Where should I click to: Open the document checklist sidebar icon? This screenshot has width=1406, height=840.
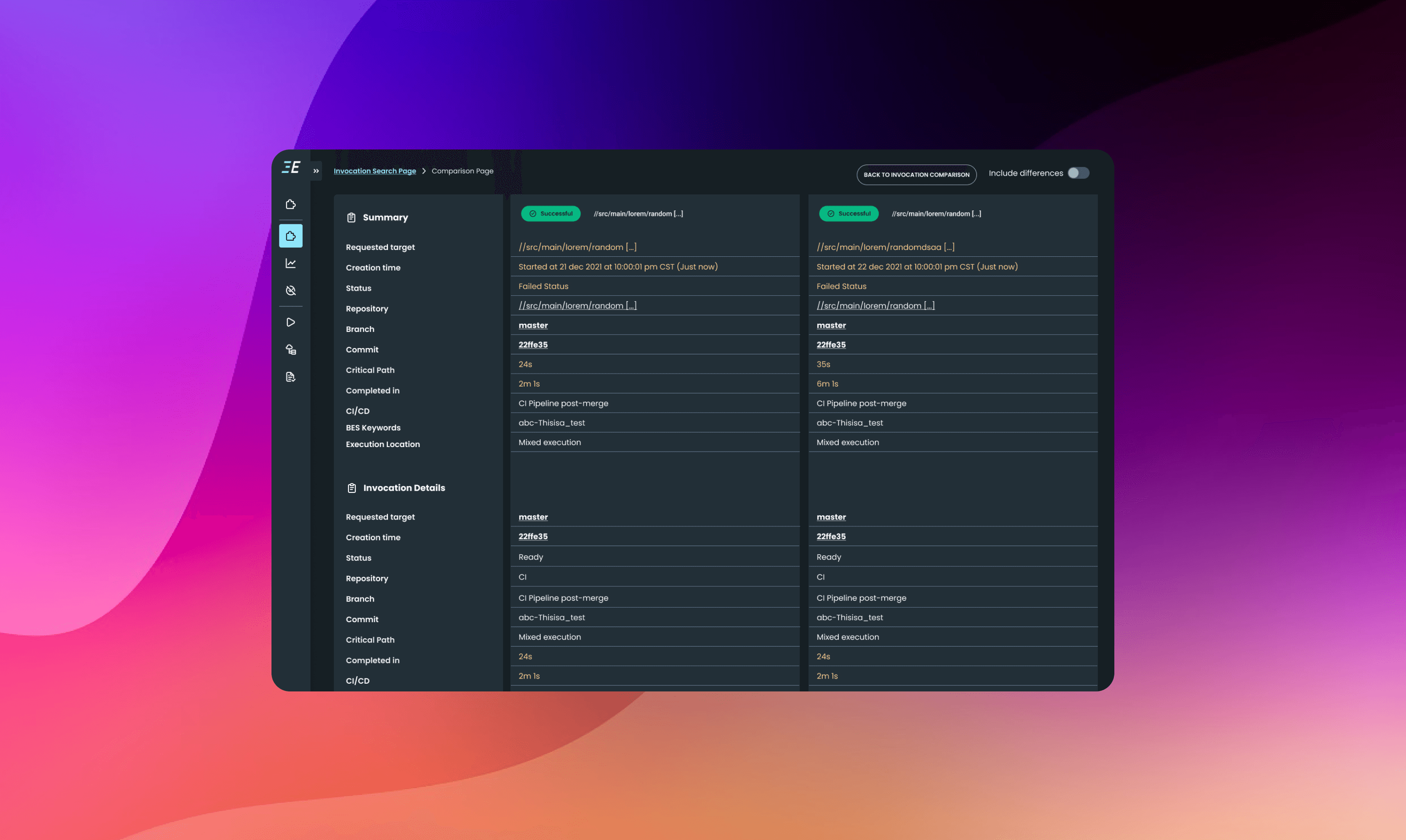[290, 377]
